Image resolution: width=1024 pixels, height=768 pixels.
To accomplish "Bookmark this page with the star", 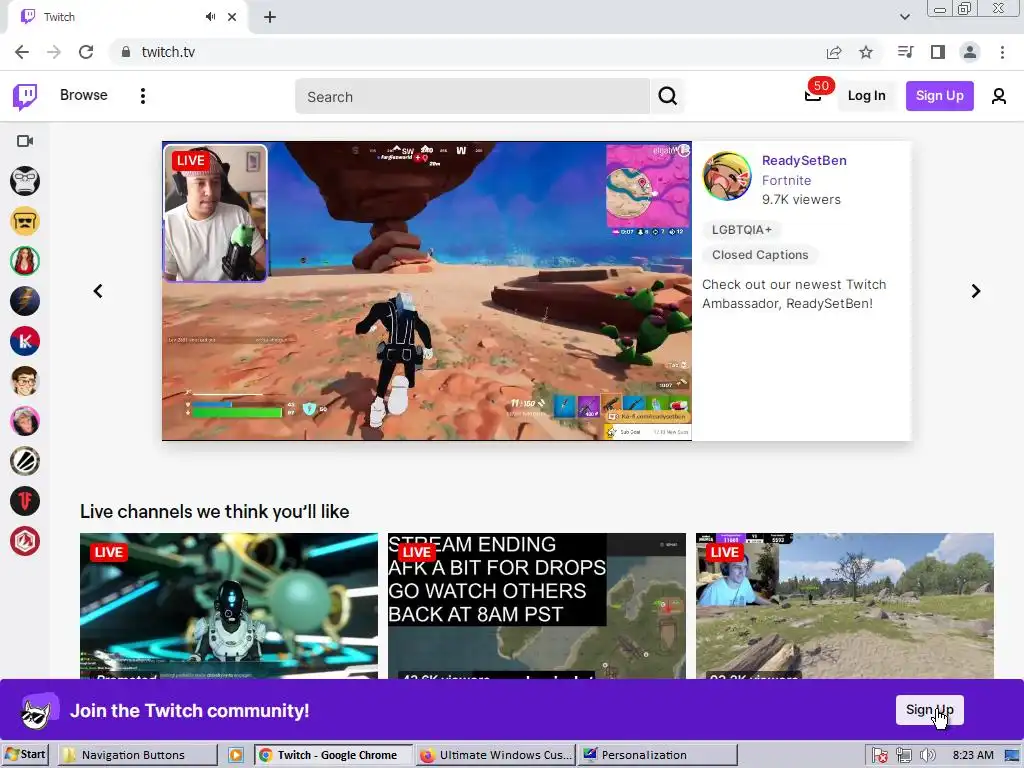I will click(x=866, y=52).
